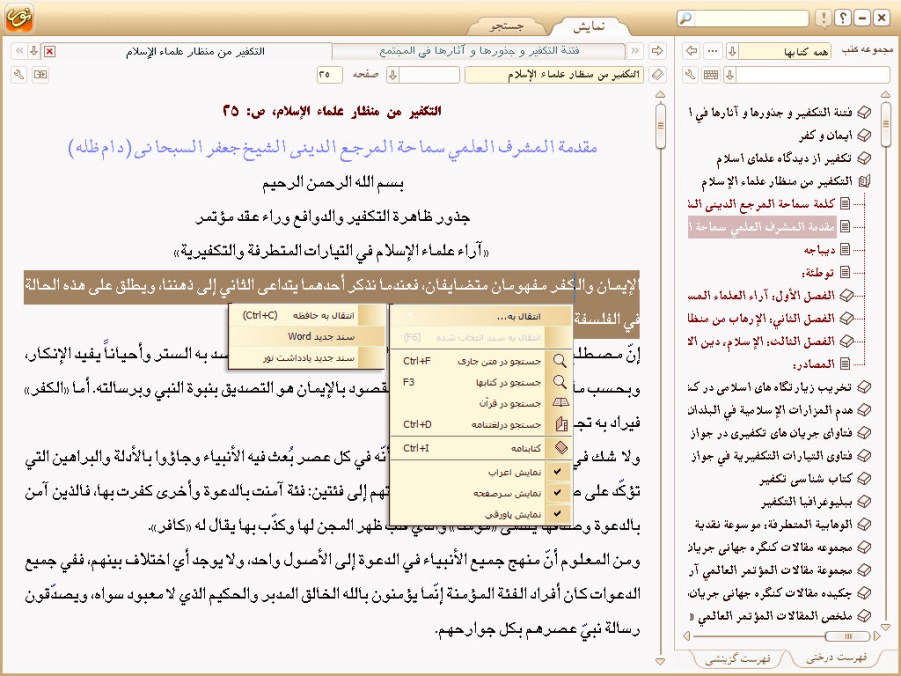Image resolution: width=901 pixels, height=676 pixels.
Task: Select انتقال به حافظه (Ctrl+C) submenu item
Action: [307, 316]
